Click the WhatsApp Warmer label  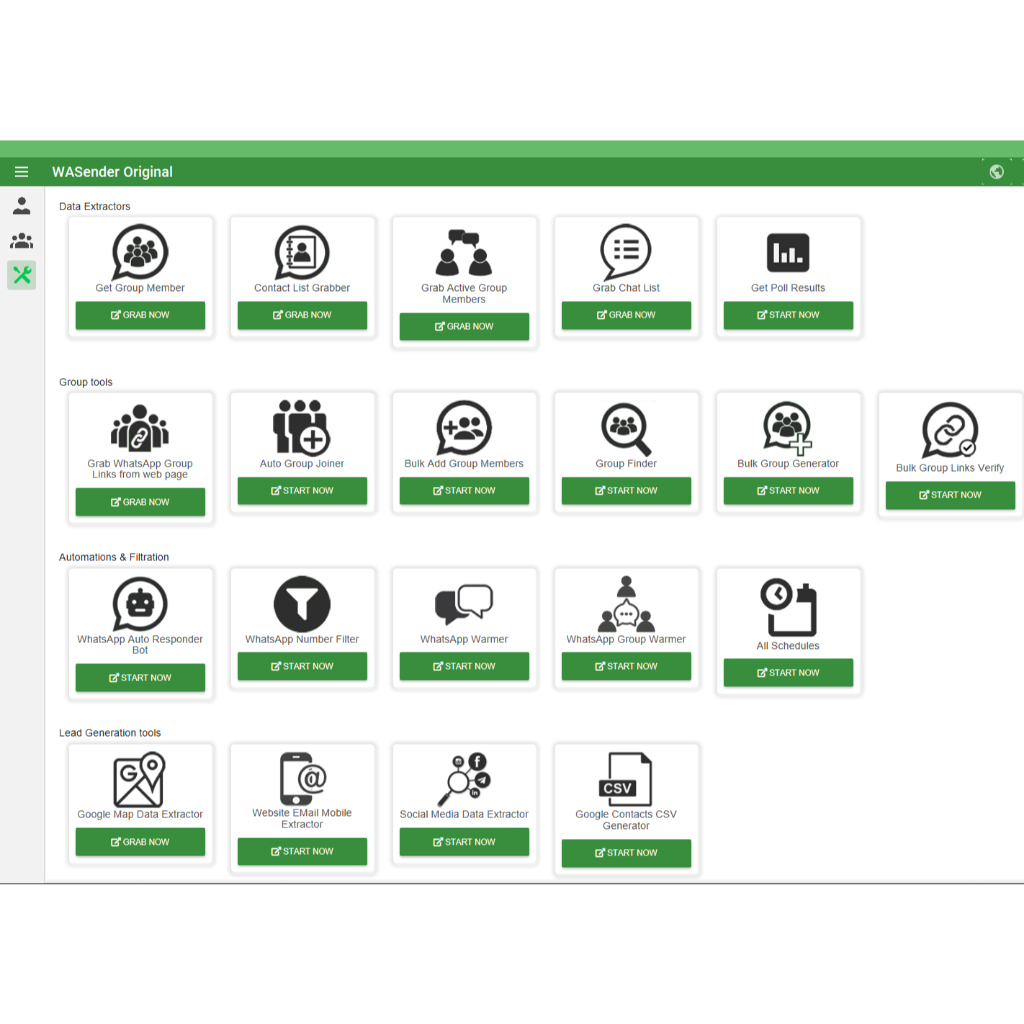coord(464,639)
